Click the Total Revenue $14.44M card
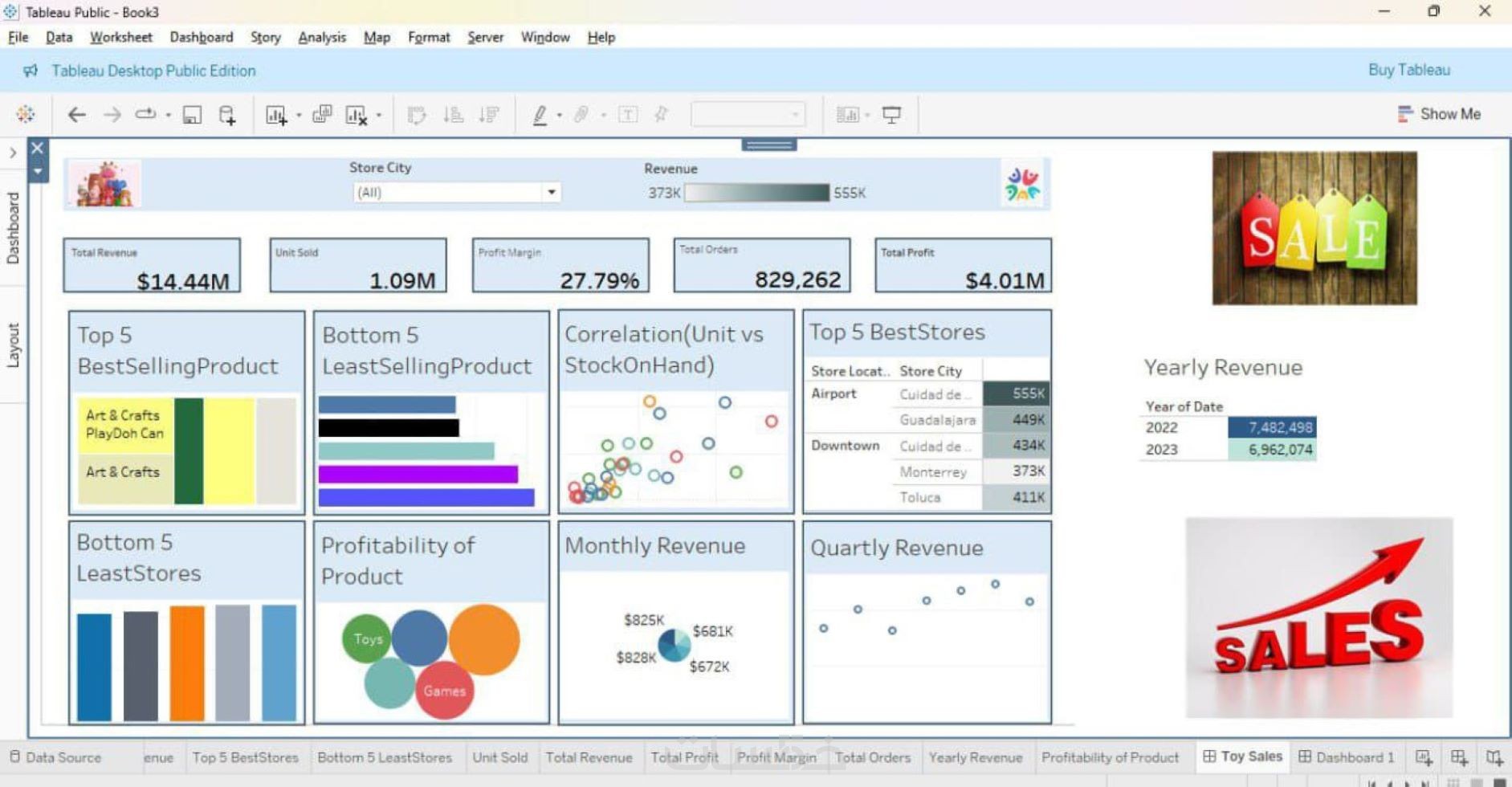 pos(152,265)
